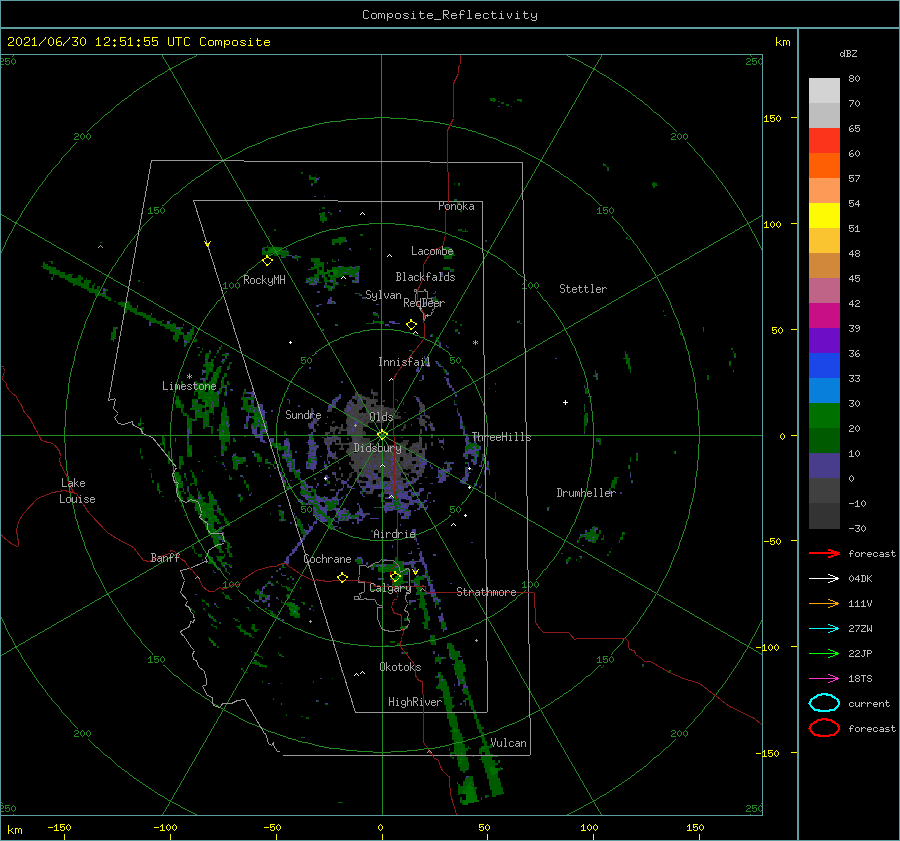Click the Sundre city label
The image size is (900, 841).
(x=303, y=414)
